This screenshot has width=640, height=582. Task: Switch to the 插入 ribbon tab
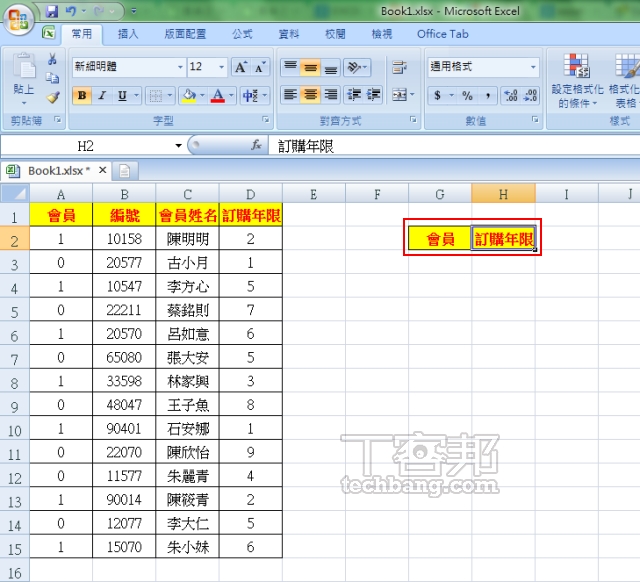pyautogui.click(x=128, y=34)
